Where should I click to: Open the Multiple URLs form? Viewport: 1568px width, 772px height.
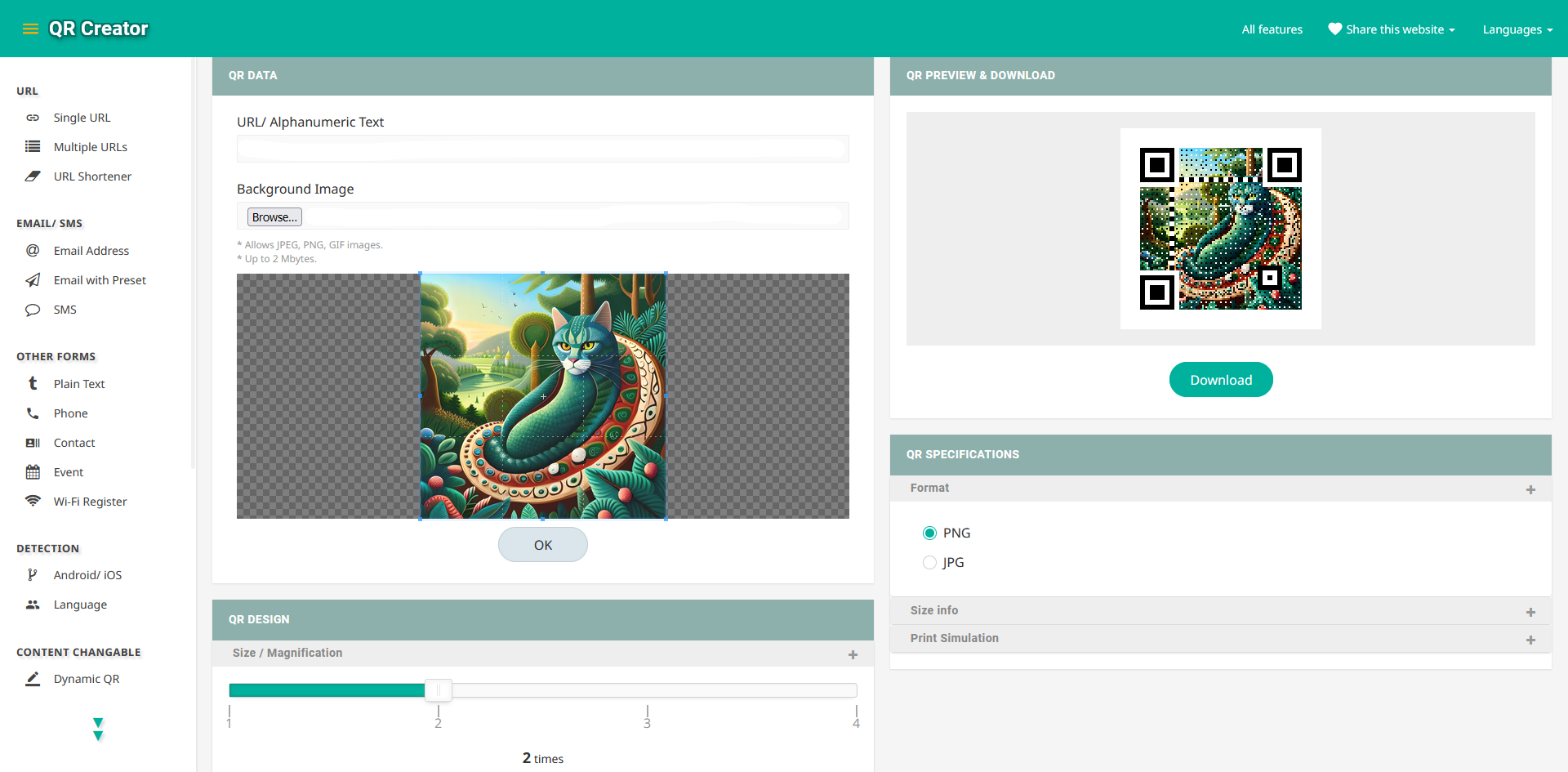[91, 147]
